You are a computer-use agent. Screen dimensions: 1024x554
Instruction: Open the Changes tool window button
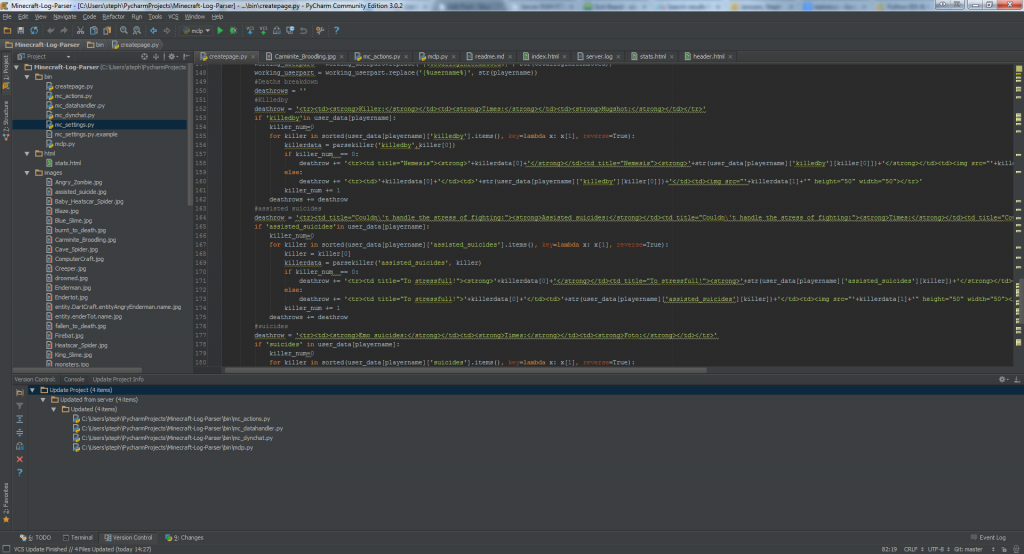tap(185, 538)
